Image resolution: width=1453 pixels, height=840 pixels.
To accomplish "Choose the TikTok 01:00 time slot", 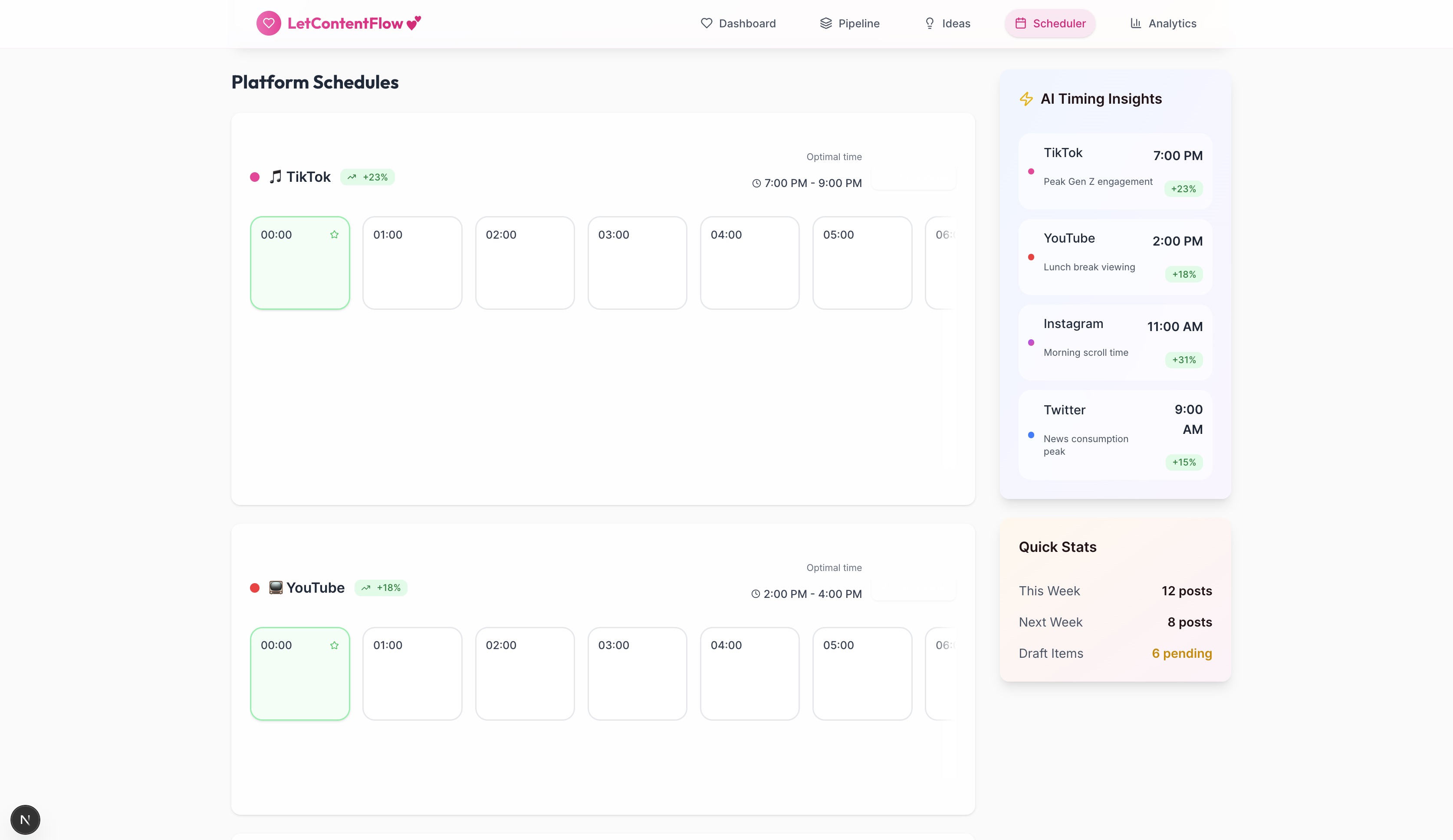I will pyautogui.click(x=412, y=263).
